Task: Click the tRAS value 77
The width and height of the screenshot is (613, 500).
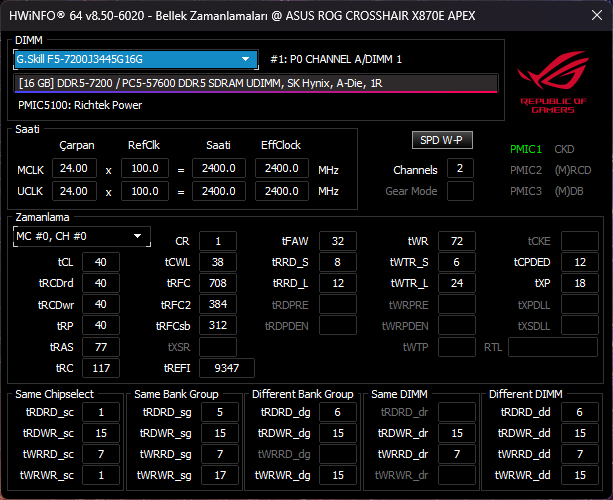Action: (x=100, y=347)
